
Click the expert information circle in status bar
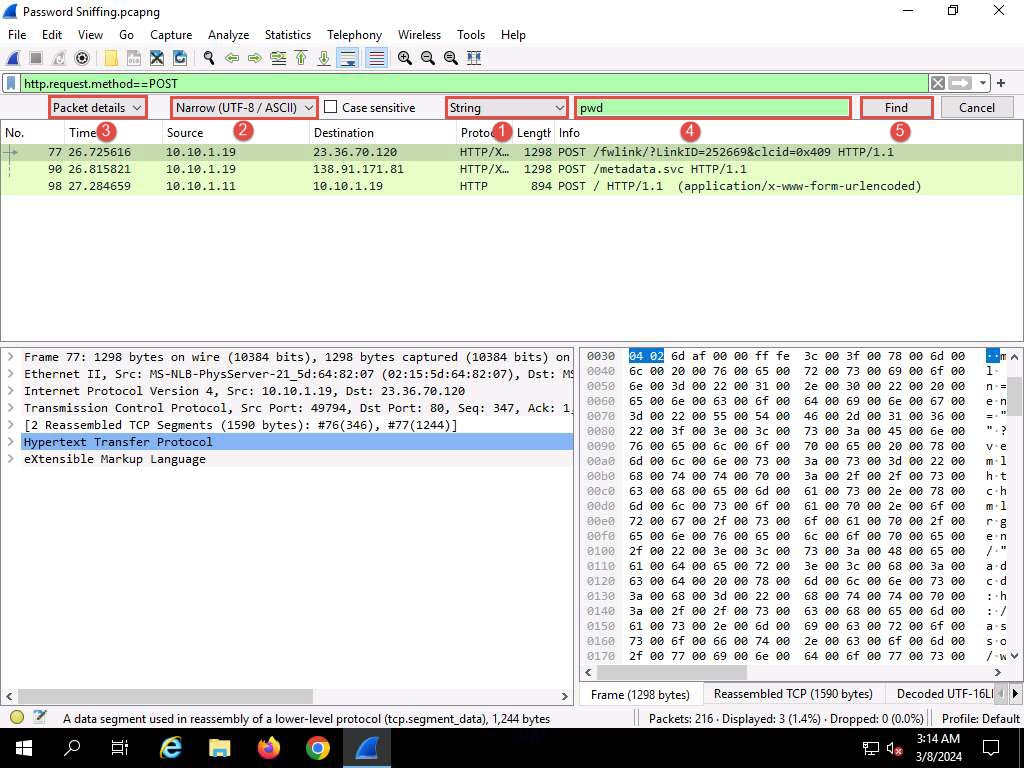click(17, 717)
